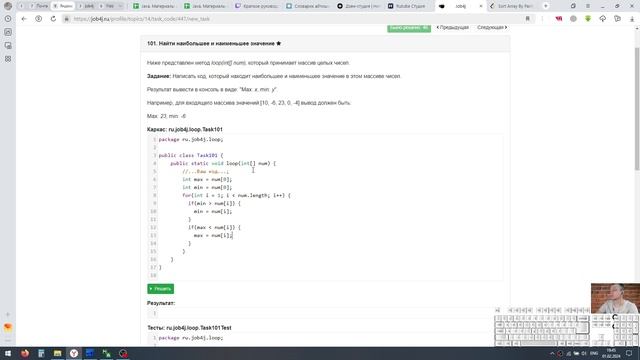Open the sidebar screenshot tool icon

(x=8, y=45)
